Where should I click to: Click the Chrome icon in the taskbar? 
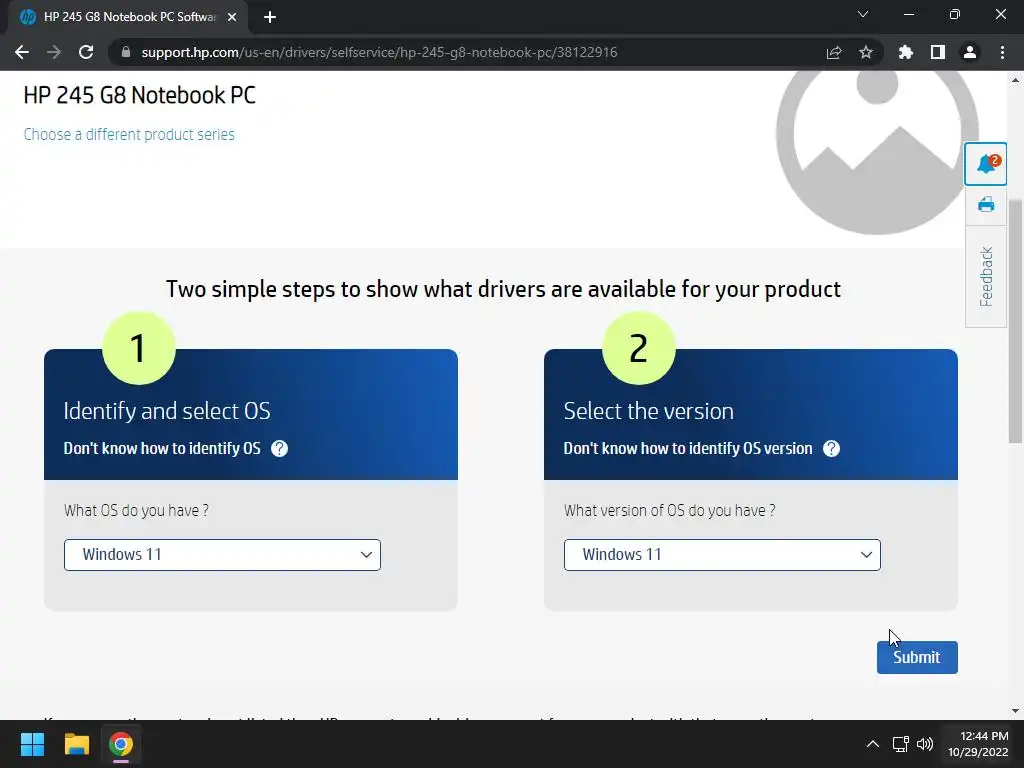click(121, 744)
